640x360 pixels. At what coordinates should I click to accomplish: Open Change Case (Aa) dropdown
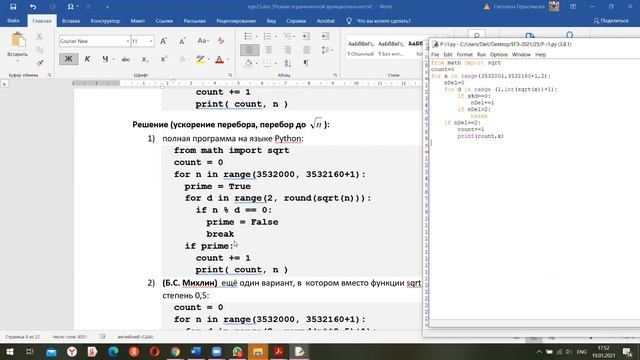pyautogui.click(x=203, y=41)
